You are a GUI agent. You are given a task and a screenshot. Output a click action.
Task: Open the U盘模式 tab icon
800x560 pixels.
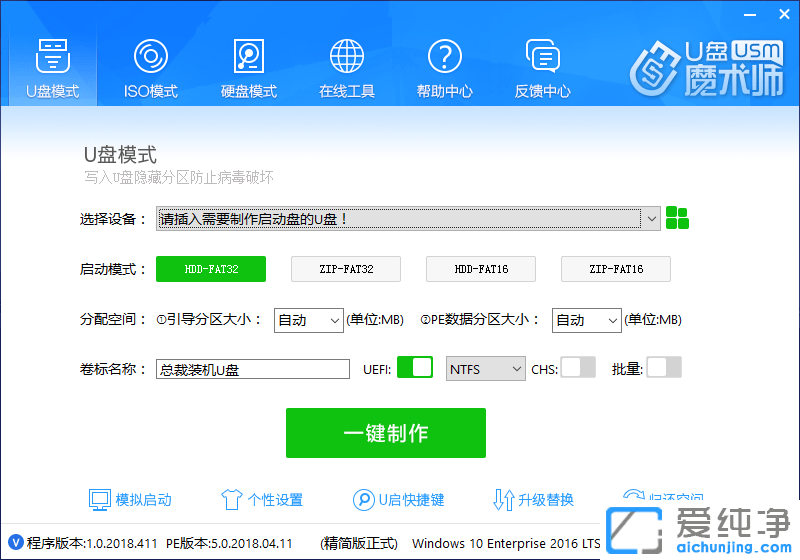52,56
